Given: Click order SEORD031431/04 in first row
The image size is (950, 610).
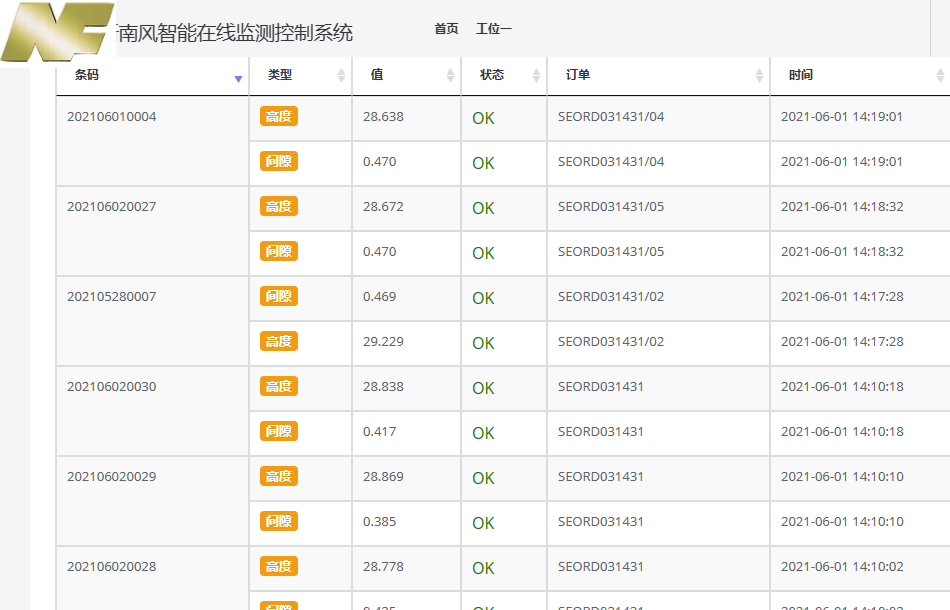Looking at the screenshot, I should tap(611, 117).
